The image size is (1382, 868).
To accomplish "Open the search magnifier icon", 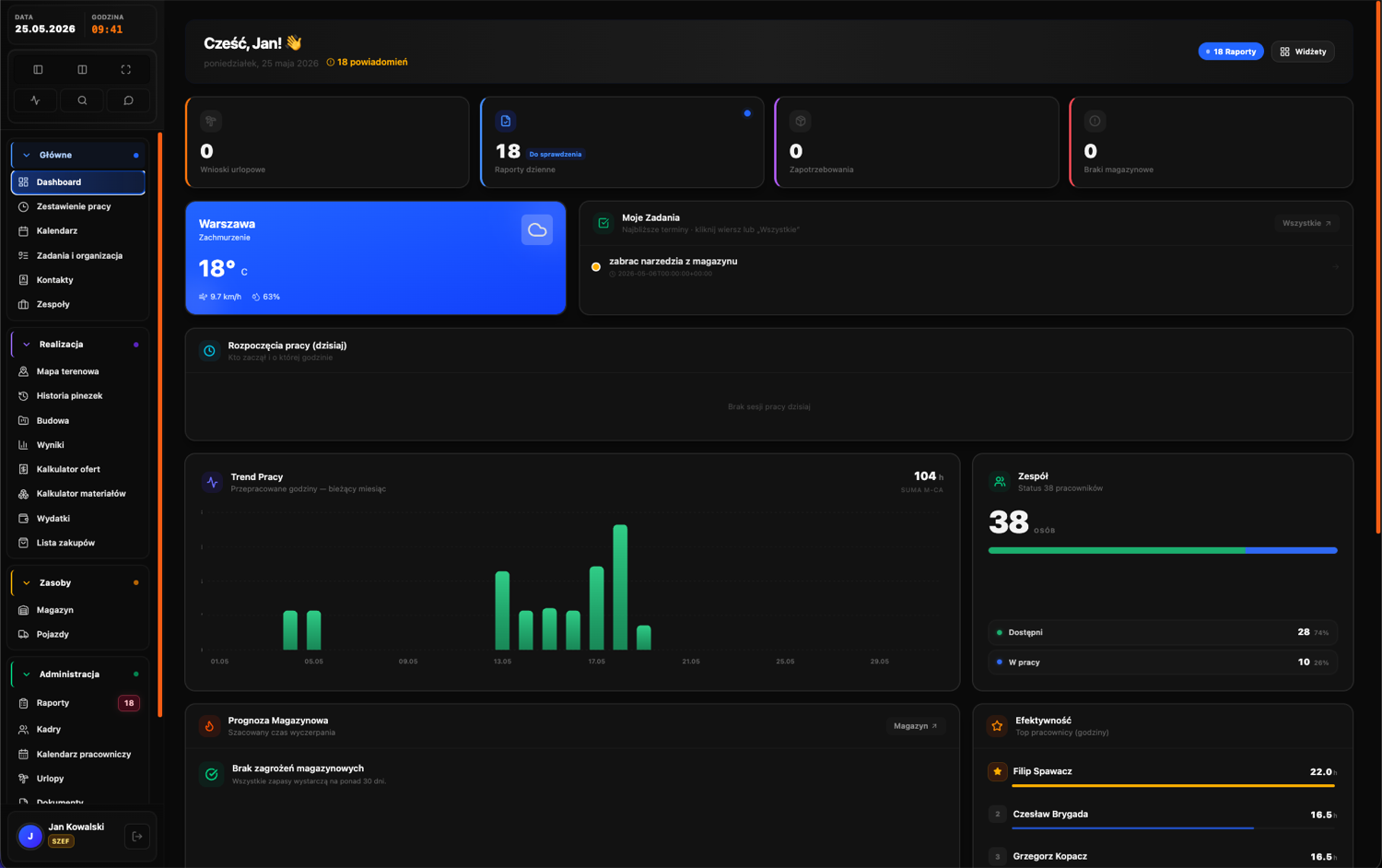I will [82, 100].
